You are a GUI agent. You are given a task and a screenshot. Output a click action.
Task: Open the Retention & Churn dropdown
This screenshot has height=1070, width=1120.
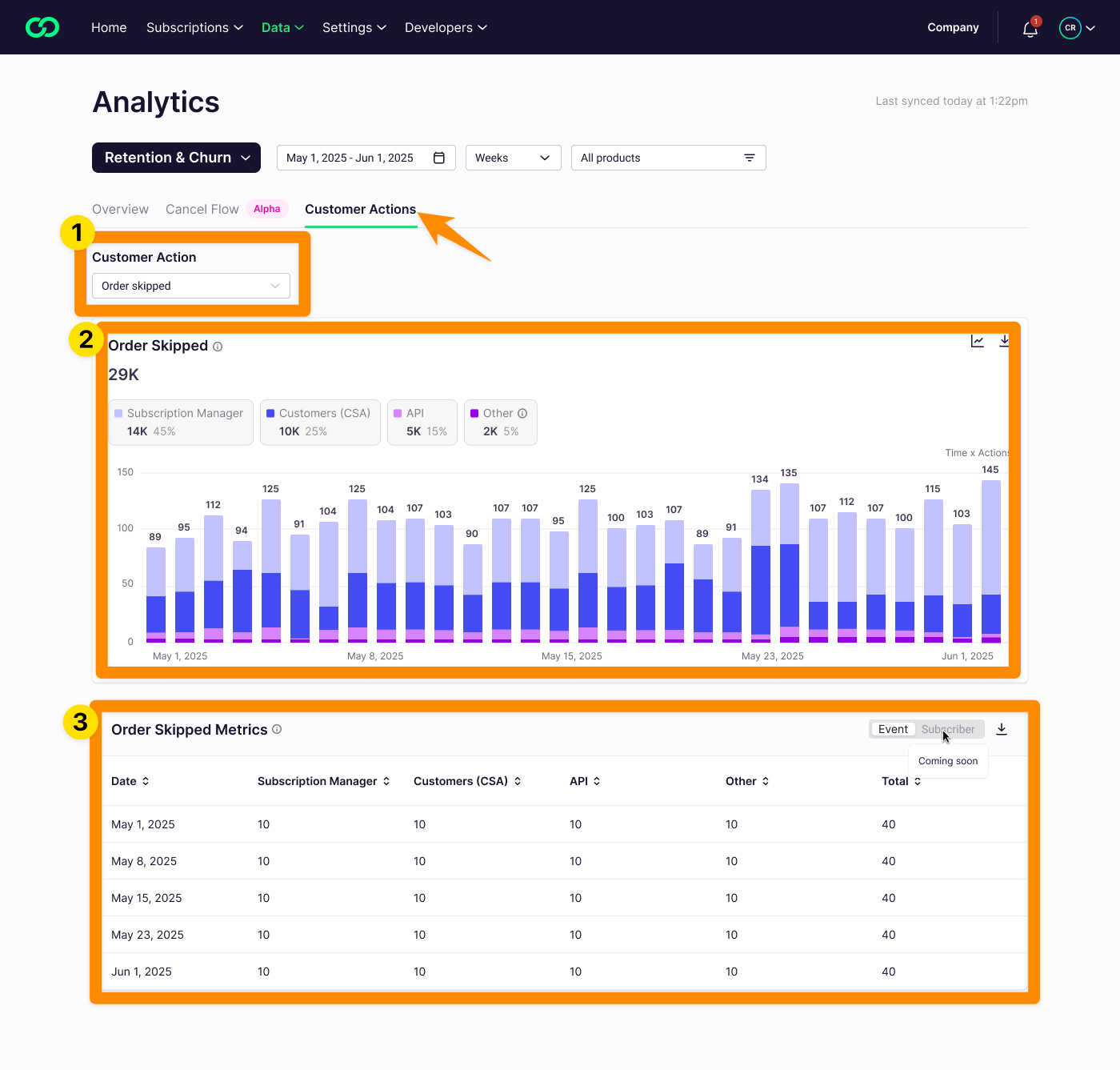(176, 158)
